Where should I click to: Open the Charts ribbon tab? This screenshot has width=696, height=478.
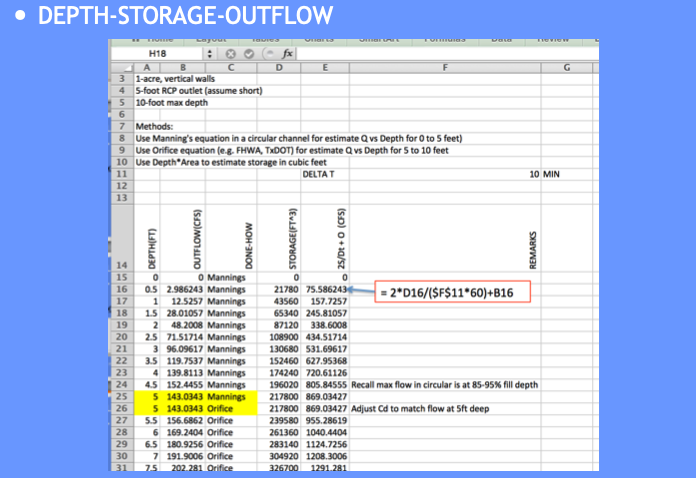pyautogui.click(x=319, y=40)
